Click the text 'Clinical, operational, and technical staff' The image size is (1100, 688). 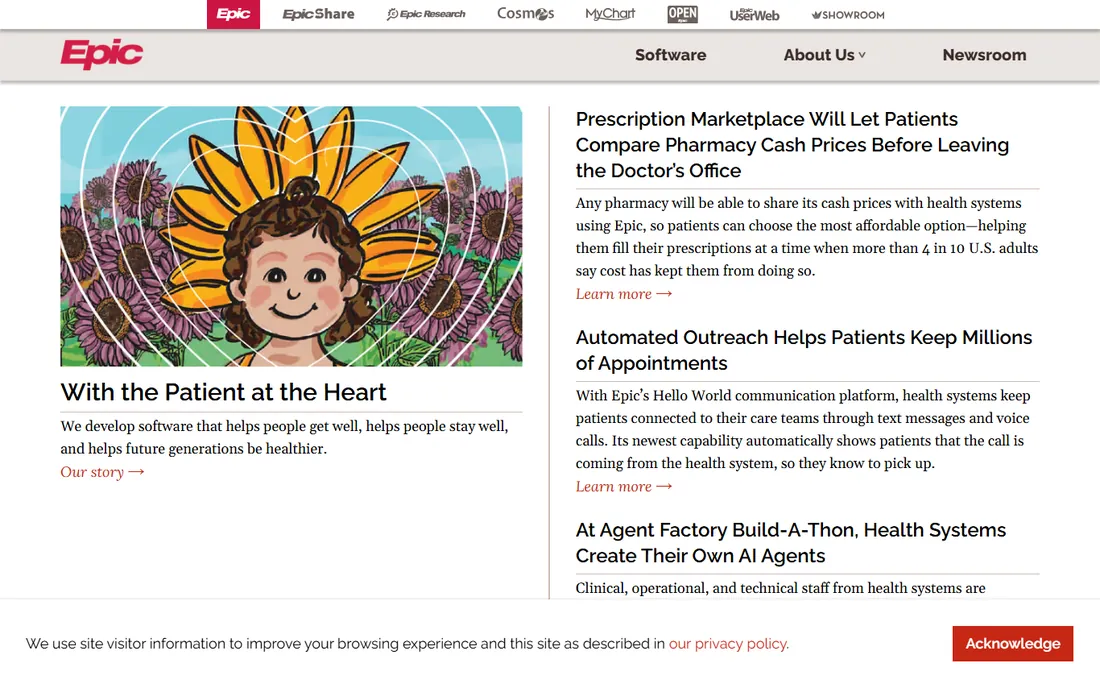pos(702,588)
